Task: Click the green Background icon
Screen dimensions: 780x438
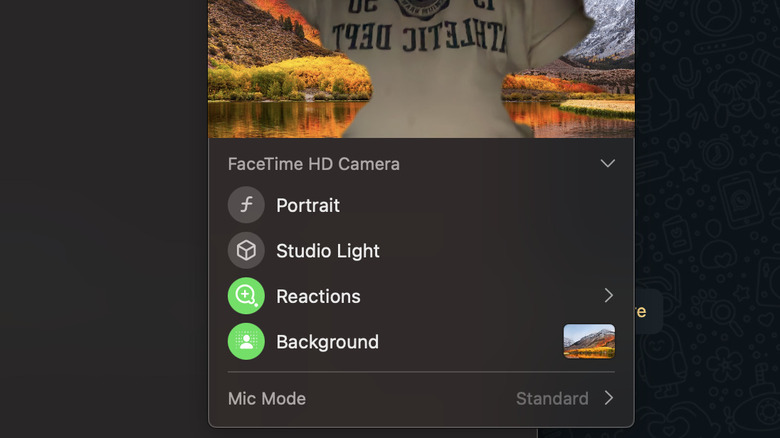Action: coord(246,342)
